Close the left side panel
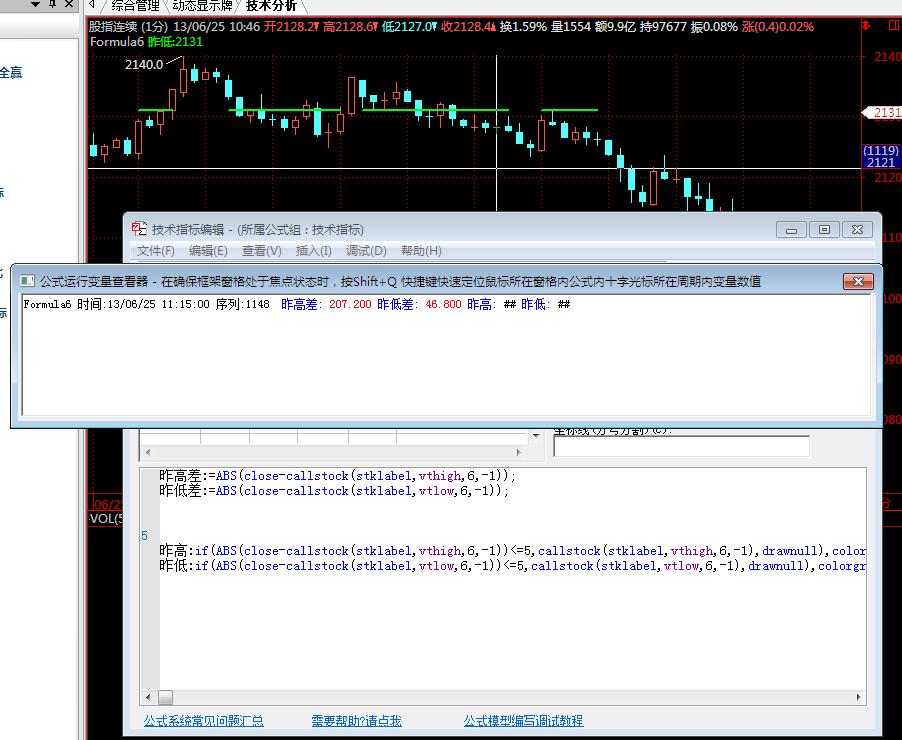 pyautogui.click(x=69, y=5)
